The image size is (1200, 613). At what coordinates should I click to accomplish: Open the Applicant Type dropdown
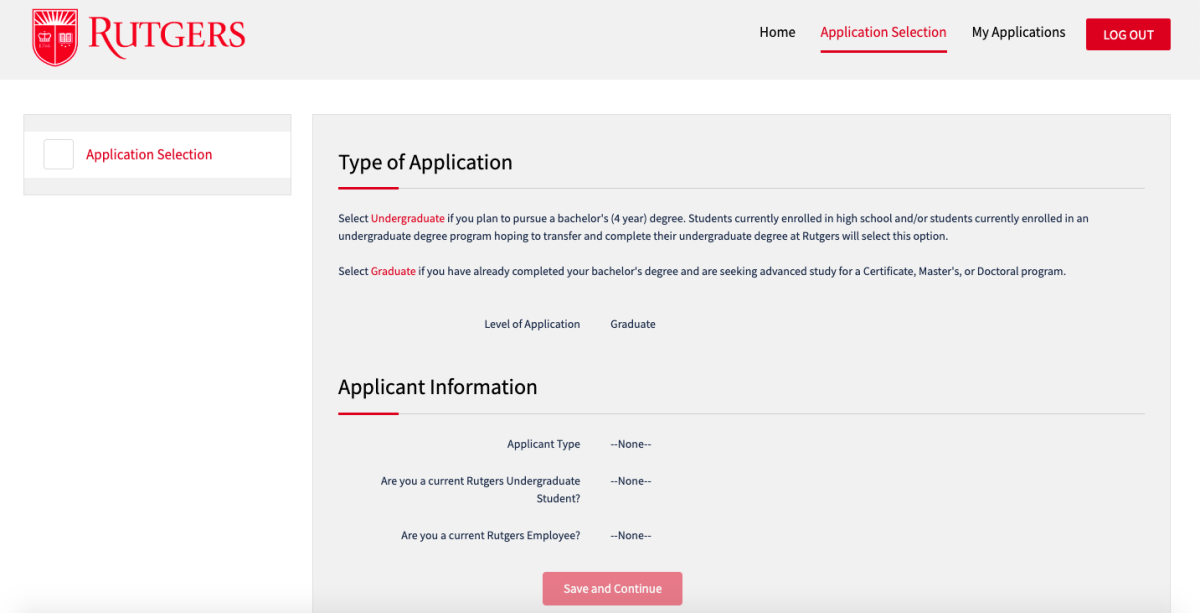[x=631, y=444]
